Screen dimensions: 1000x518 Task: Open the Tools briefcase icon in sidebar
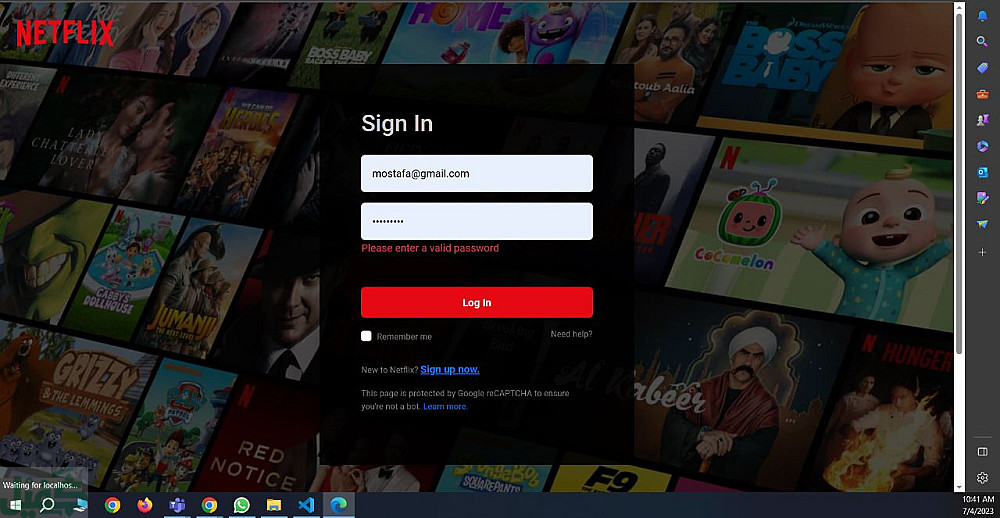(982, 94)
